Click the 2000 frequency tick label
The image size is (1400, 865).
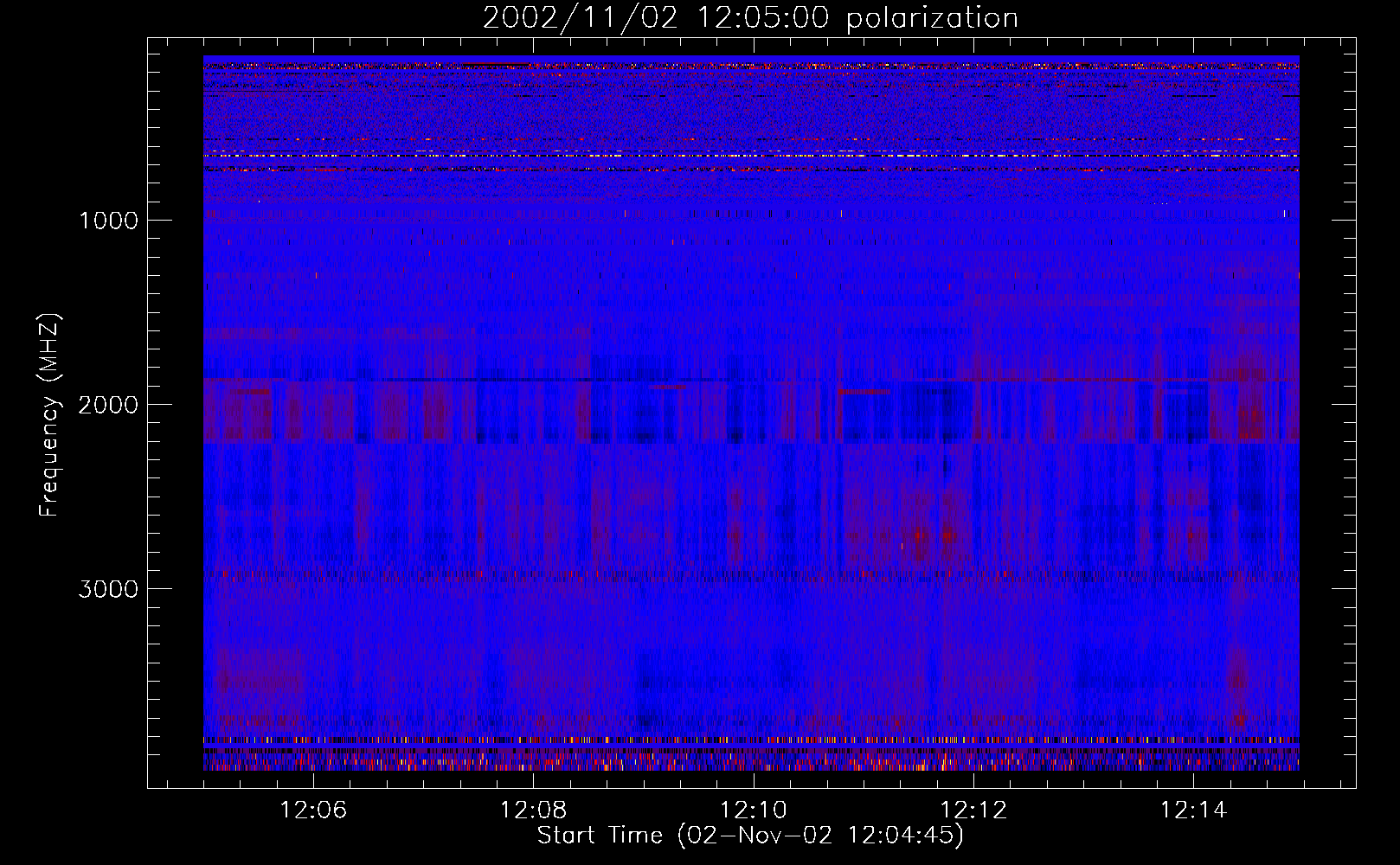tap(108, 405)
